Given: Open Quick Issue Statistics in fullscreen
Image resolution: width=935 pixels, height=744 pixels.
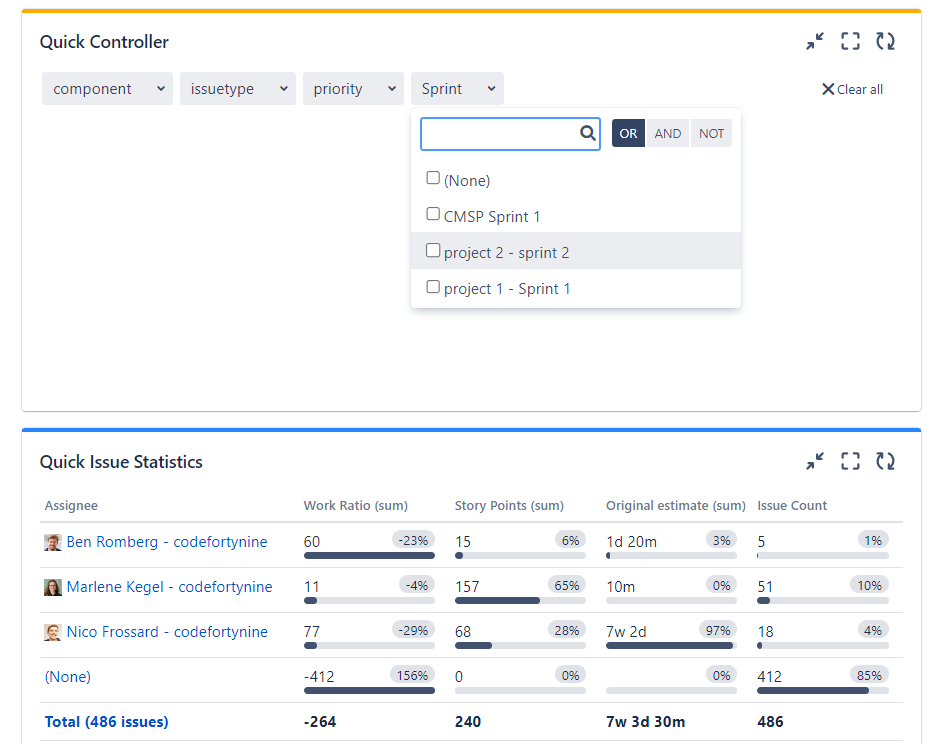Looking at the screenshot, I should tap(850, 461).
